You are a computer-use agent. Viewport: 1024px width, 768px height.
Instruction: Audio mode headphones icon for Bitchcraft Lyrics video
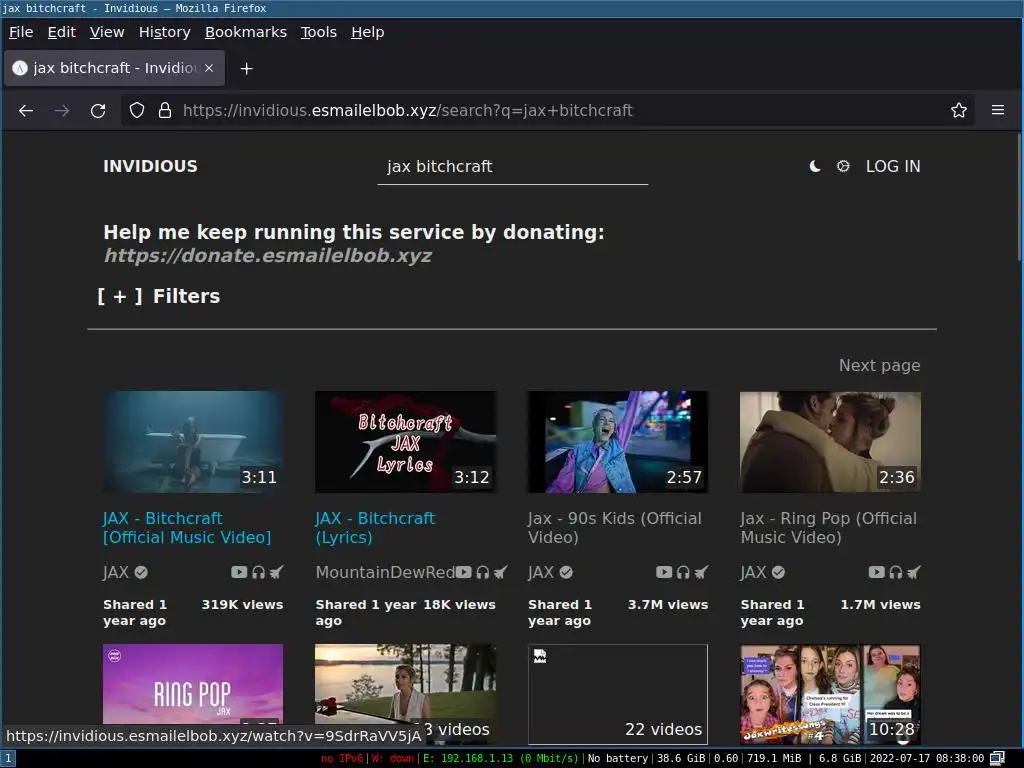tap(483, 572)
